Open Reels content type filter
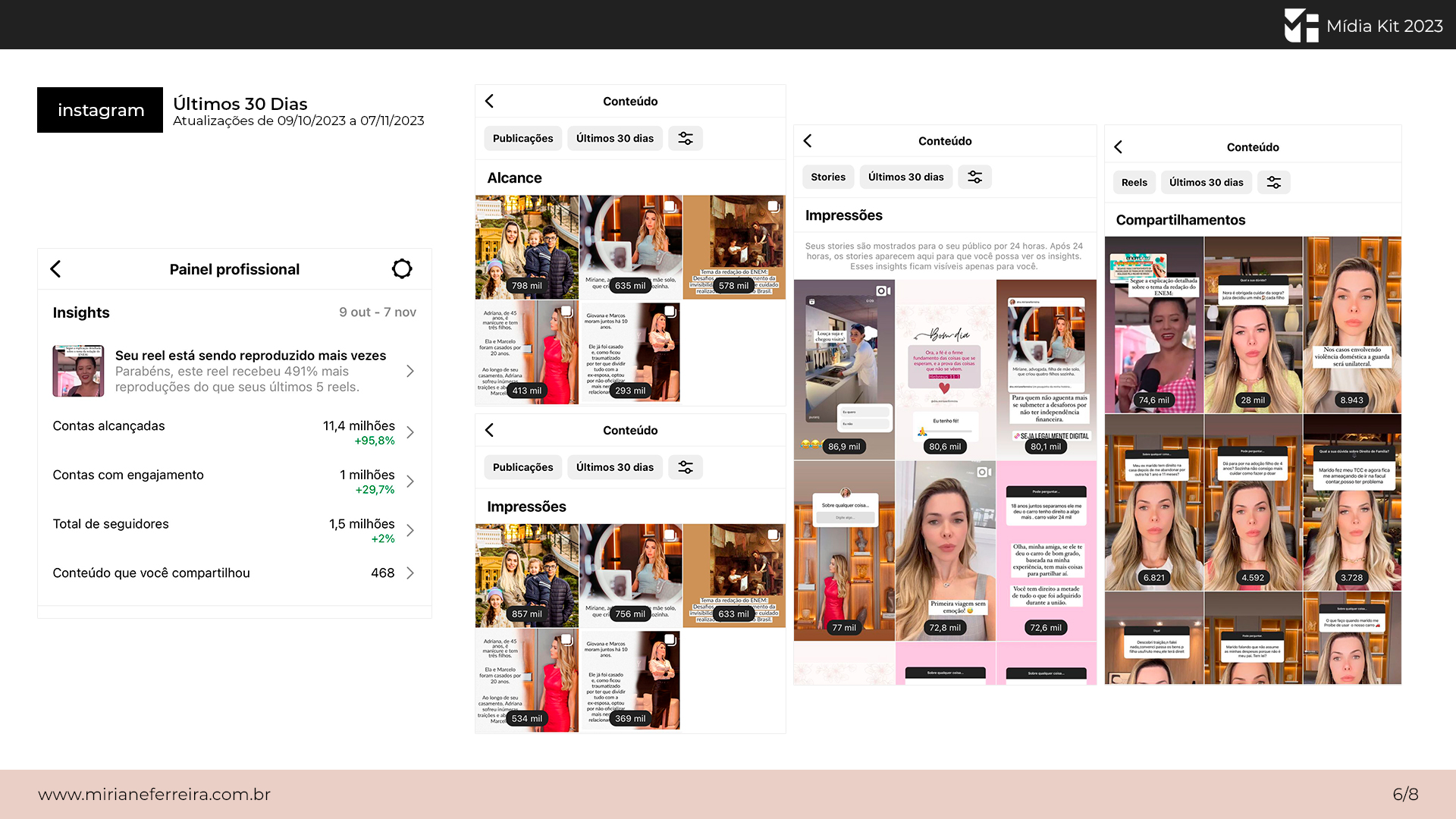 click(1134, 182)
